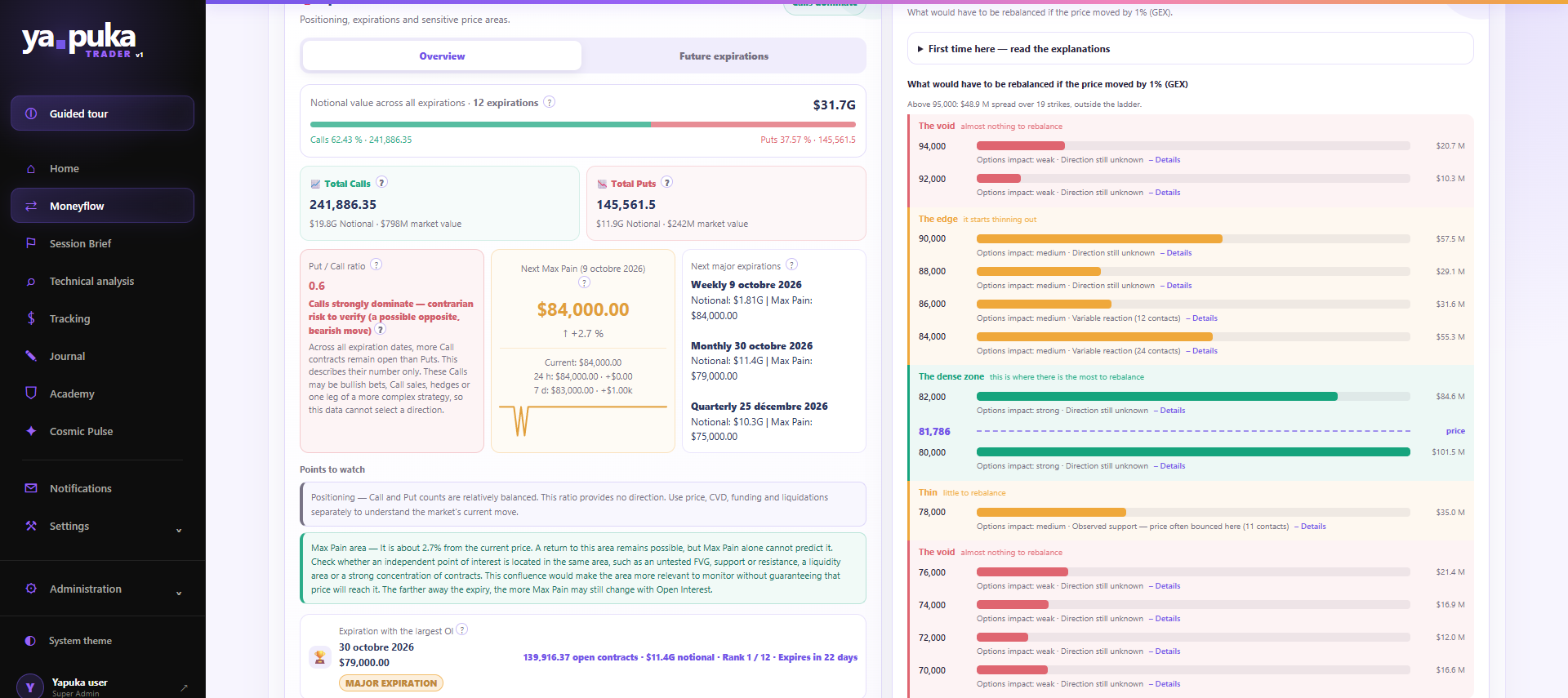Open Session Brief in the sidebar
This screenshot has height=698, width=1568.
point(102,243)
